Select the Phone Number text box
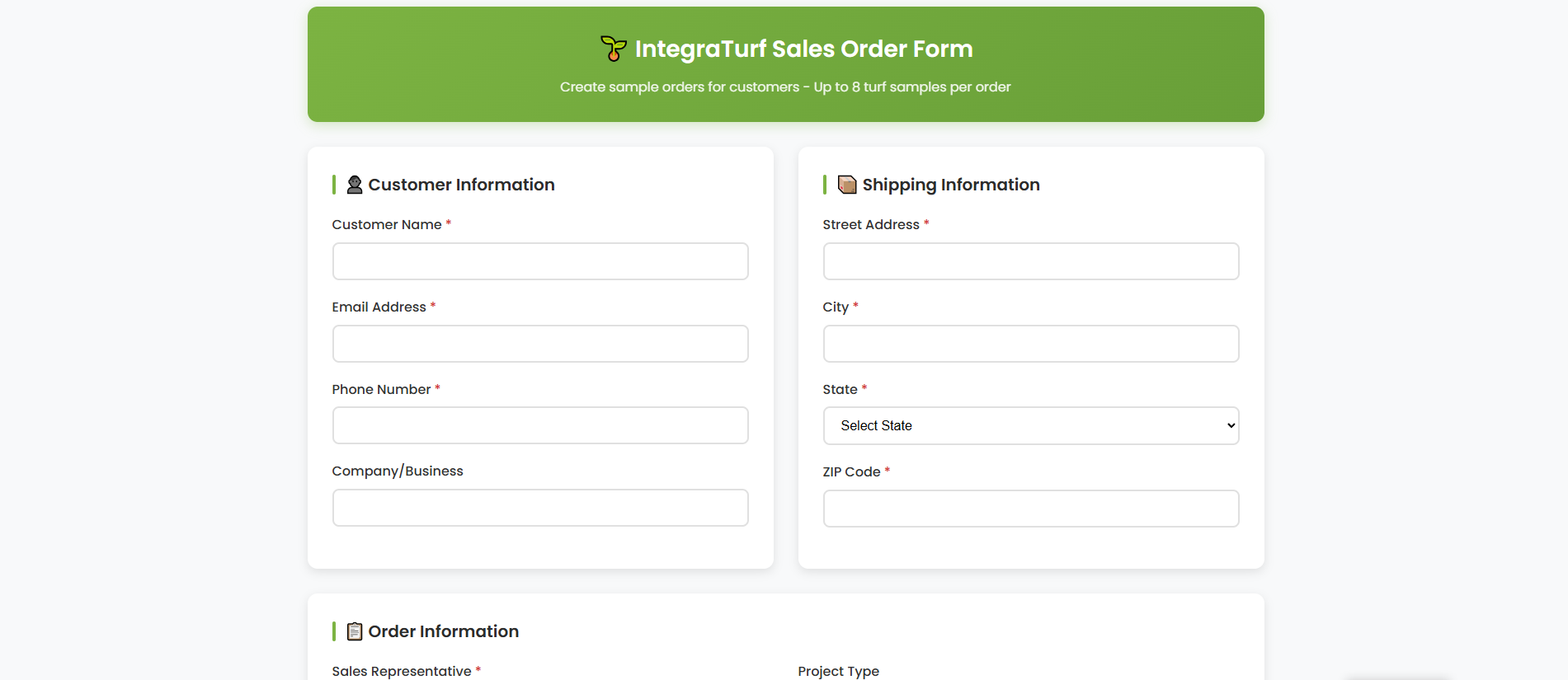The height and width of the screenshot is (680, 1568). click(x=540, y=425)
